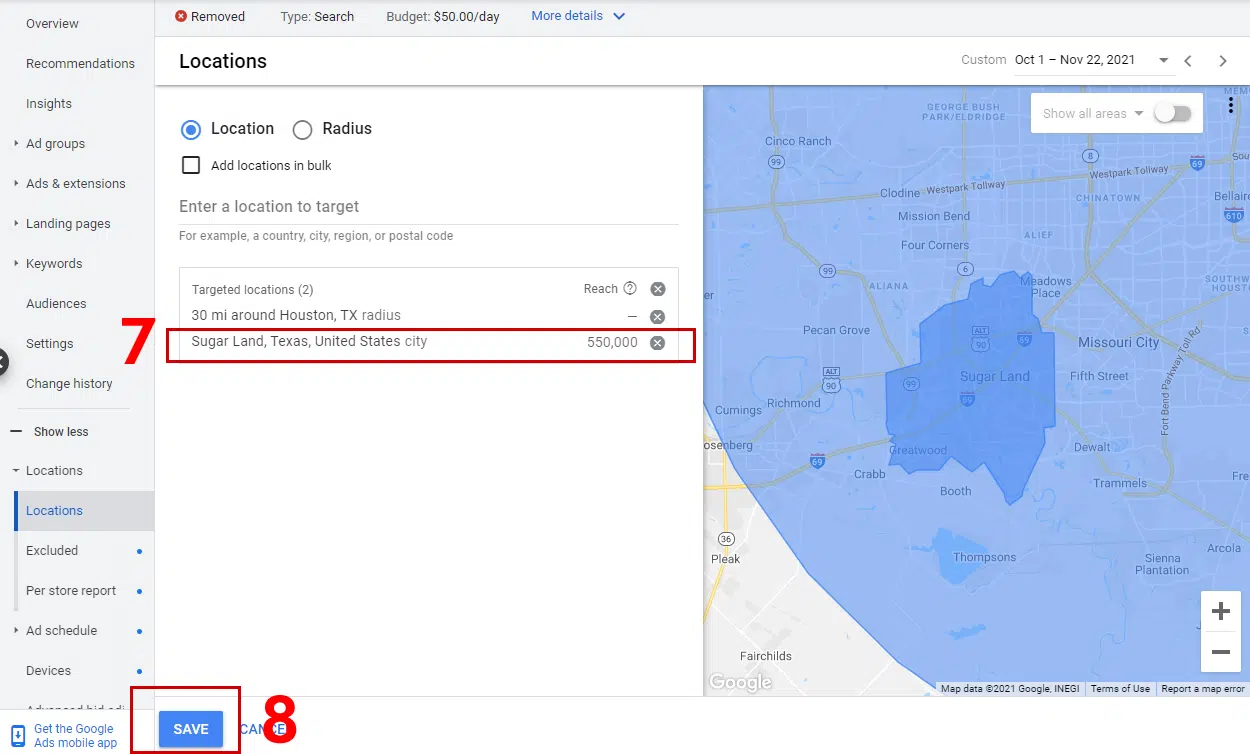Toggle the Show all areas switch

1173,113
